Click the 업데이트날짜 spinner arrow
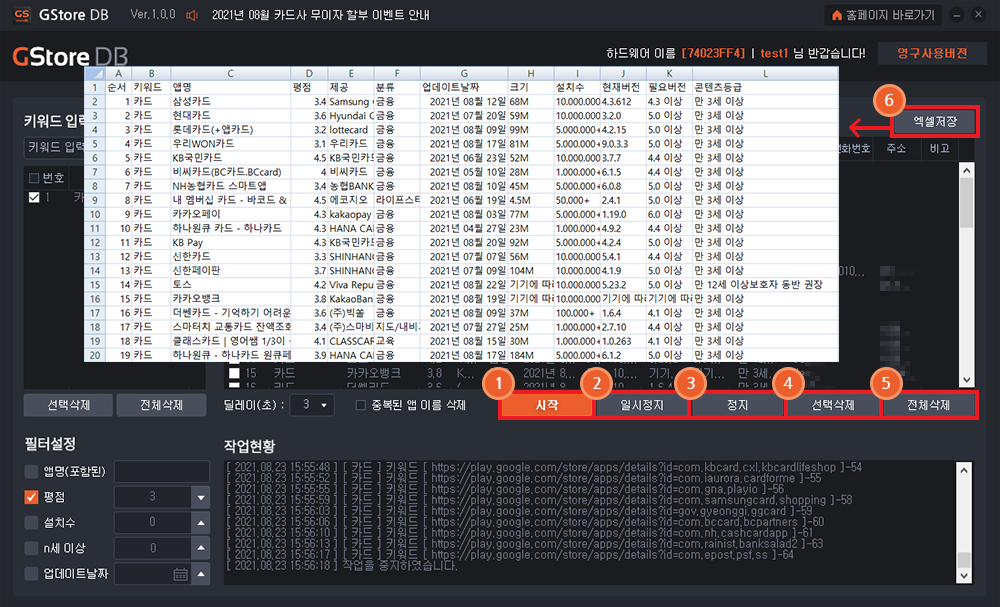This screenshot has width=1000, height=607. point(201,573)
